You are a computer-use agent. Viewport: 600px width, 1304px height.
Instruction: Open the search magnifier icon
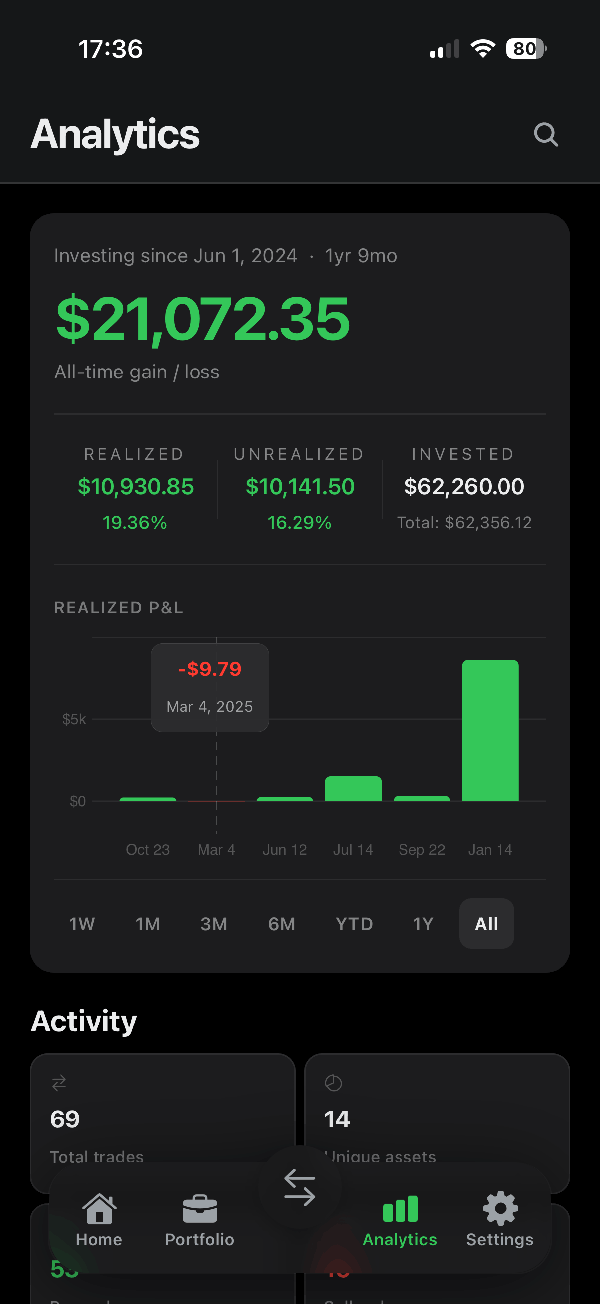545,134
